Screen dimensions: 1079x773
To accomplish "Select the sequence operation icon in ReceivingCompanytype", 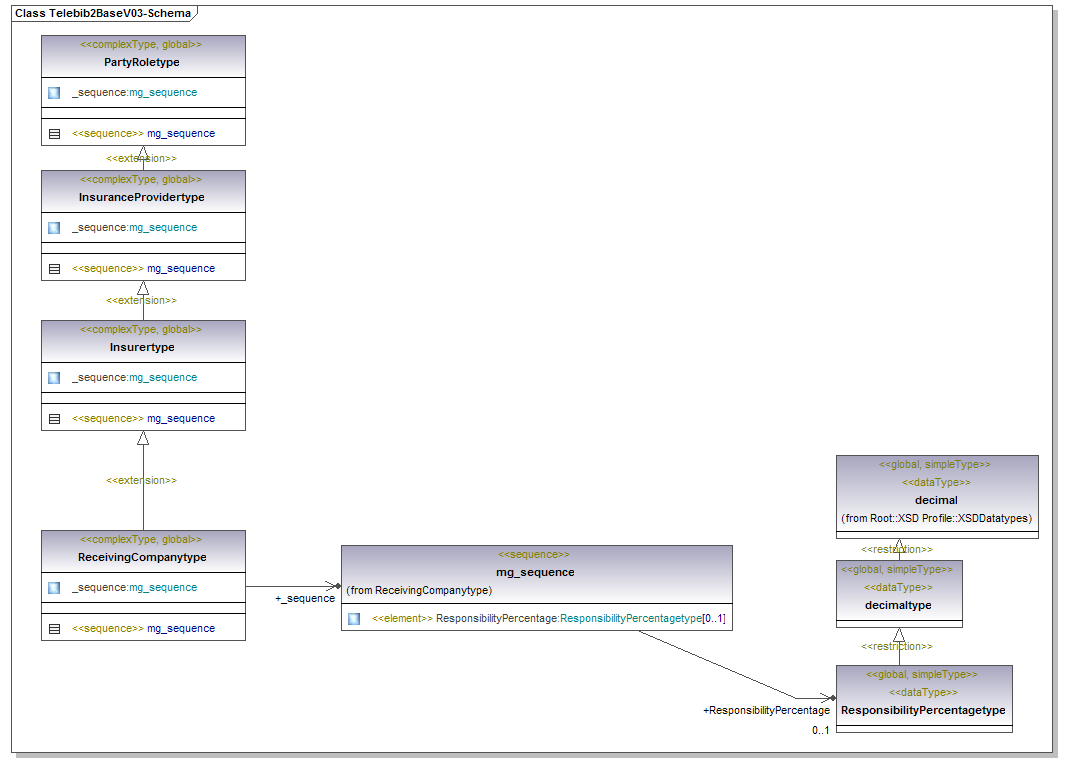I will point(54,629).
